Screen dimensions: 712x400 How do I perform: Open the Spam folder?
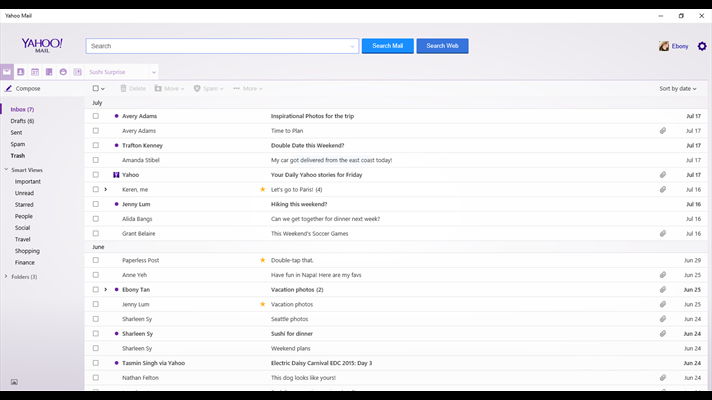[x=18, y=144]
